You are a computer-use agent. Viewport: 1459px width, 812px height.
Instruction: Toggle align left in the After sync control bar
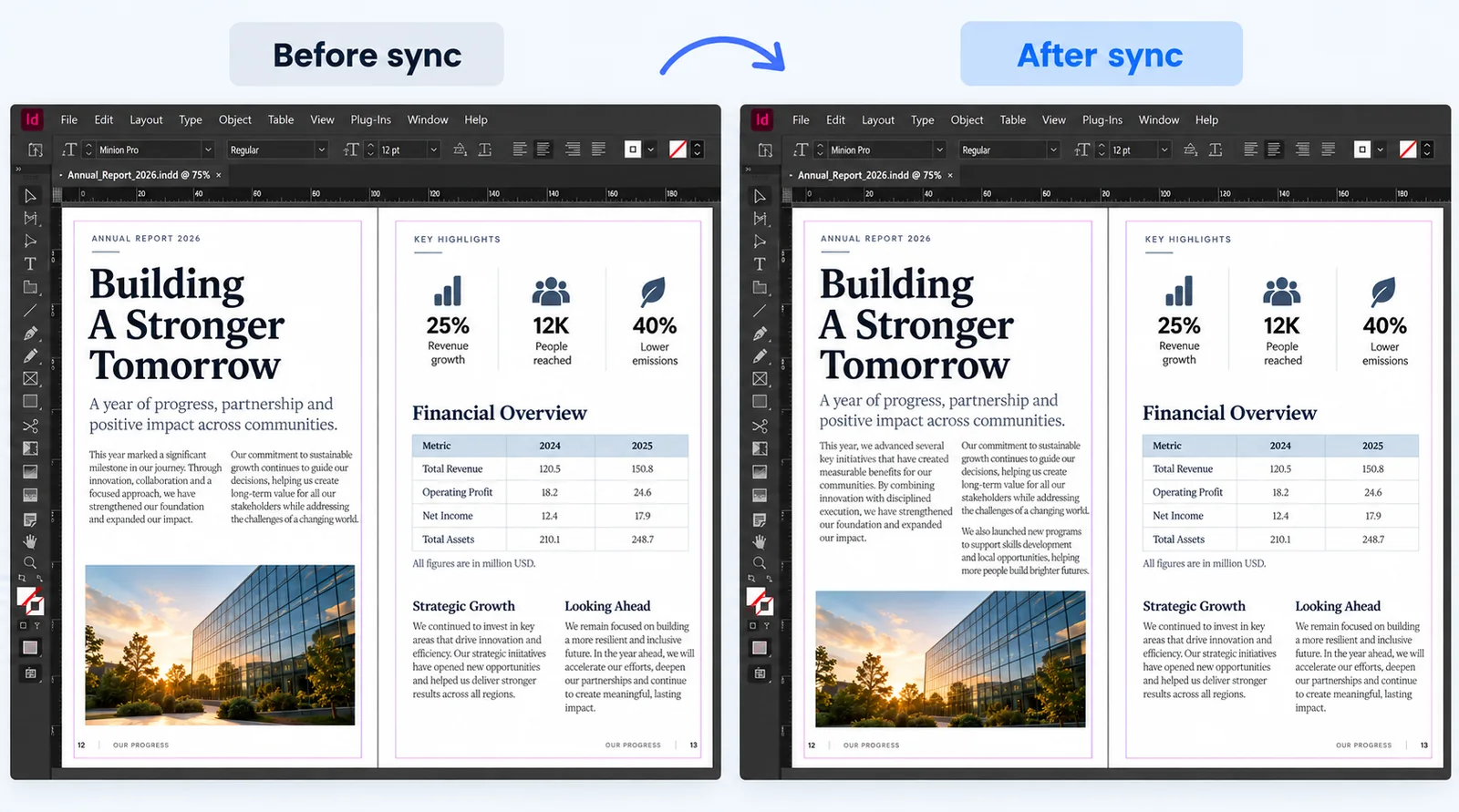1250,149
